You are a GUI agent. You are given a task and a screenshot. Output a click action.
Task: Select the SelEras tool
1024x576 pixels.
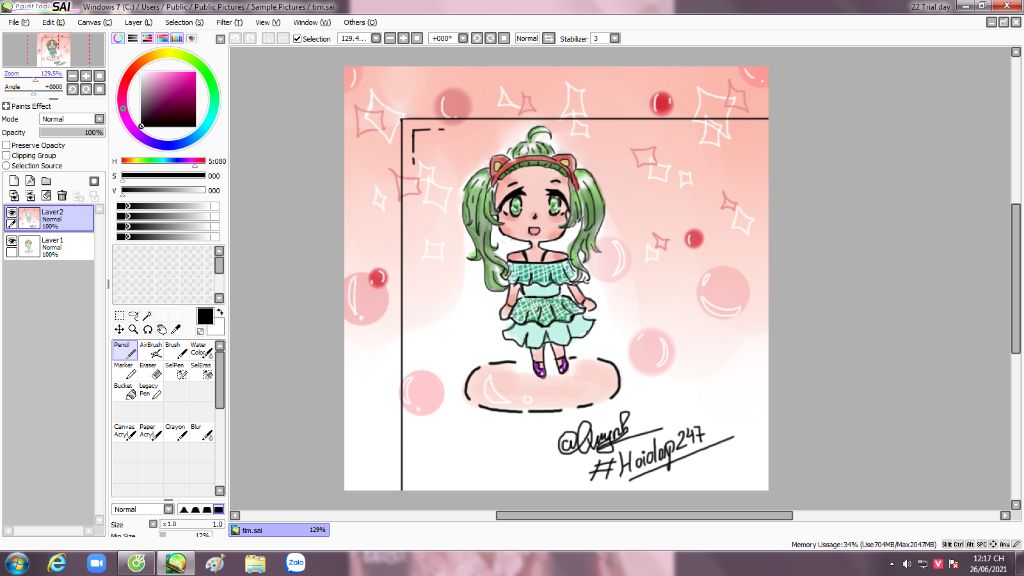click(201, 370)
